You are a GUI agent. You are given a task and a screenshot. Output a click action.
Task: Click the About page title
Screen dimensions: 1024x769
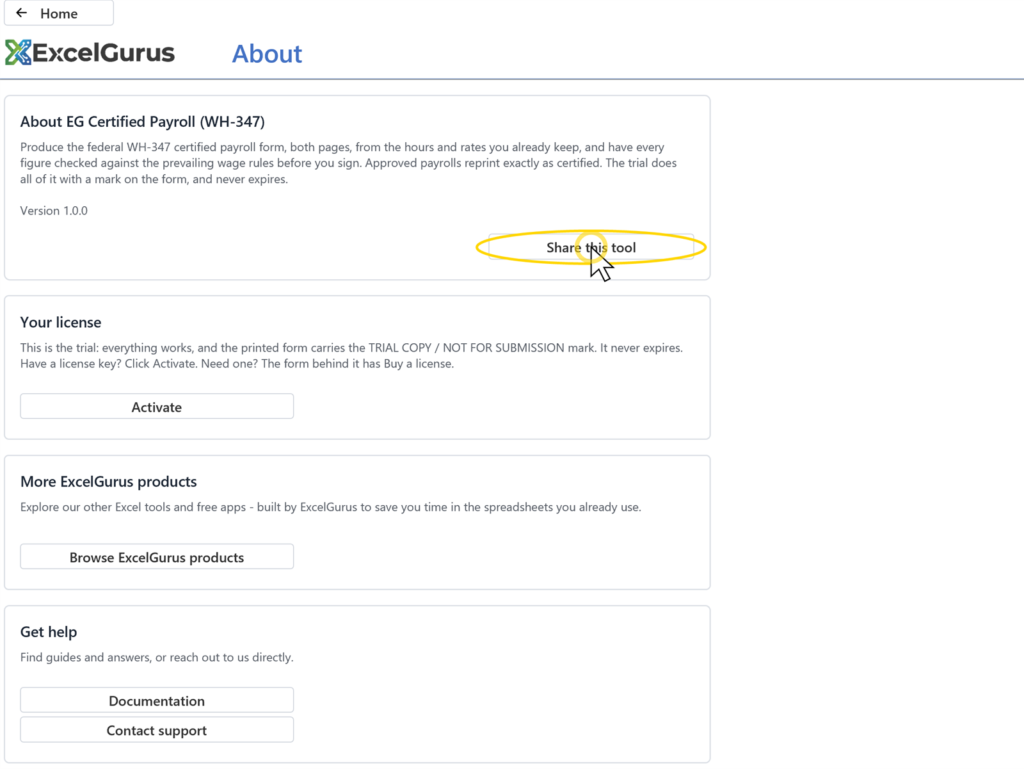click(267, 54)
